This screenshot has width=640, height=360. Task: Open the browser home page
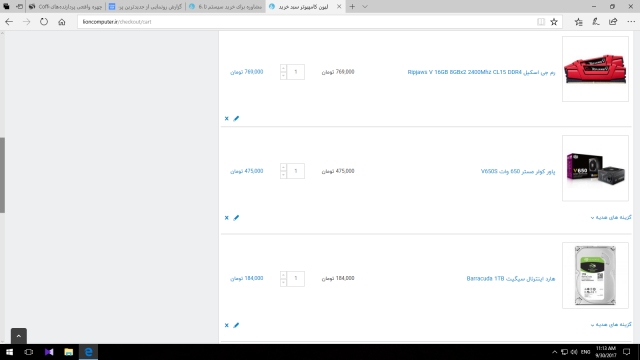[x=62, y=22]
